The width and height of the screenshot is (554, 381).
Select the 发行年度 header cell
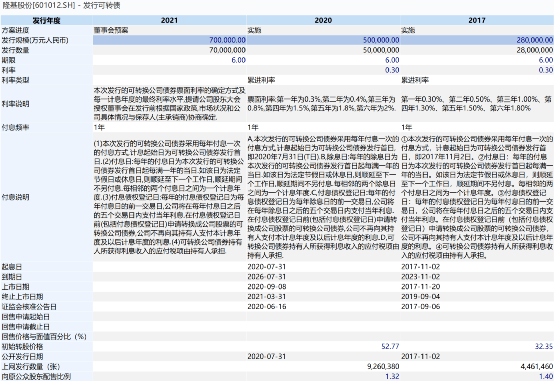pyautogui.click(x=47, y=20)
